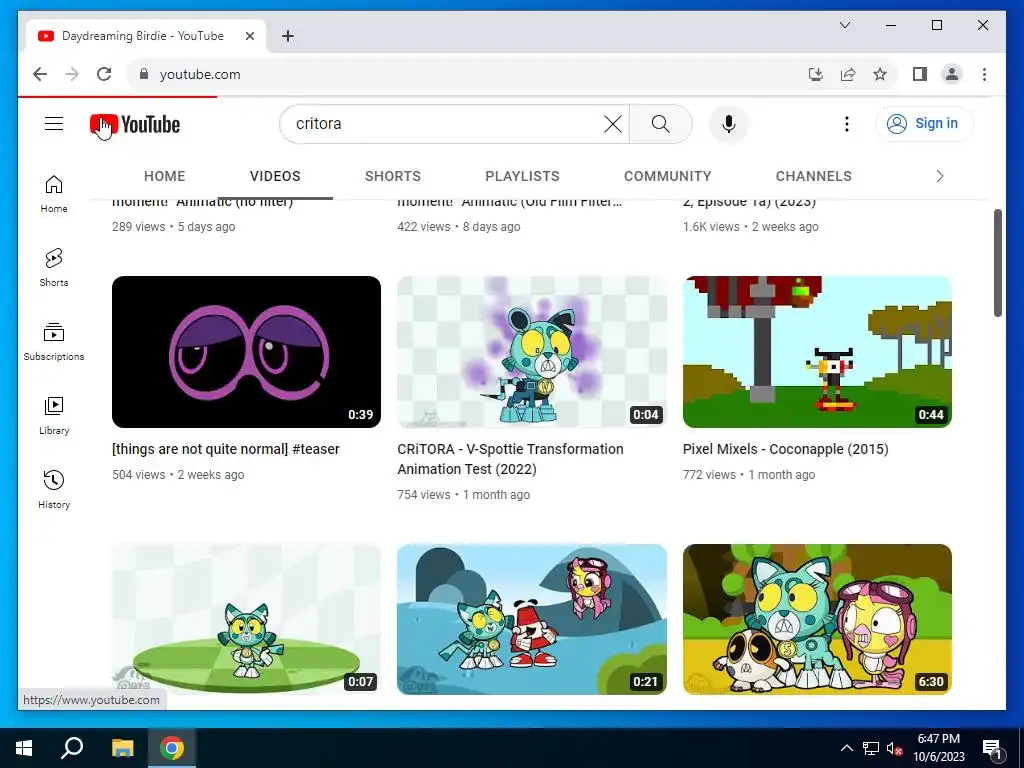Open Shorts in the sidebar
The image size is (1024, 768).
point(54,268)
